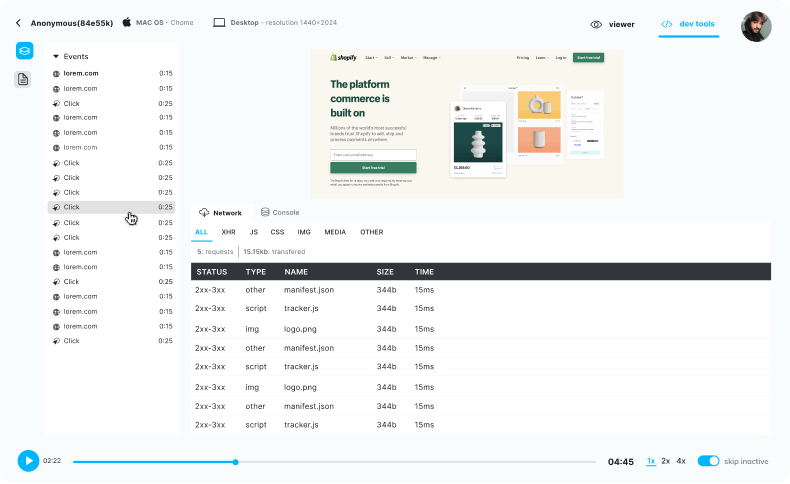Screen dimensions: 790x484
Task: Click the Anonymous(84e55k) session name
Action: pyautogui.click(x=72, y=23)
